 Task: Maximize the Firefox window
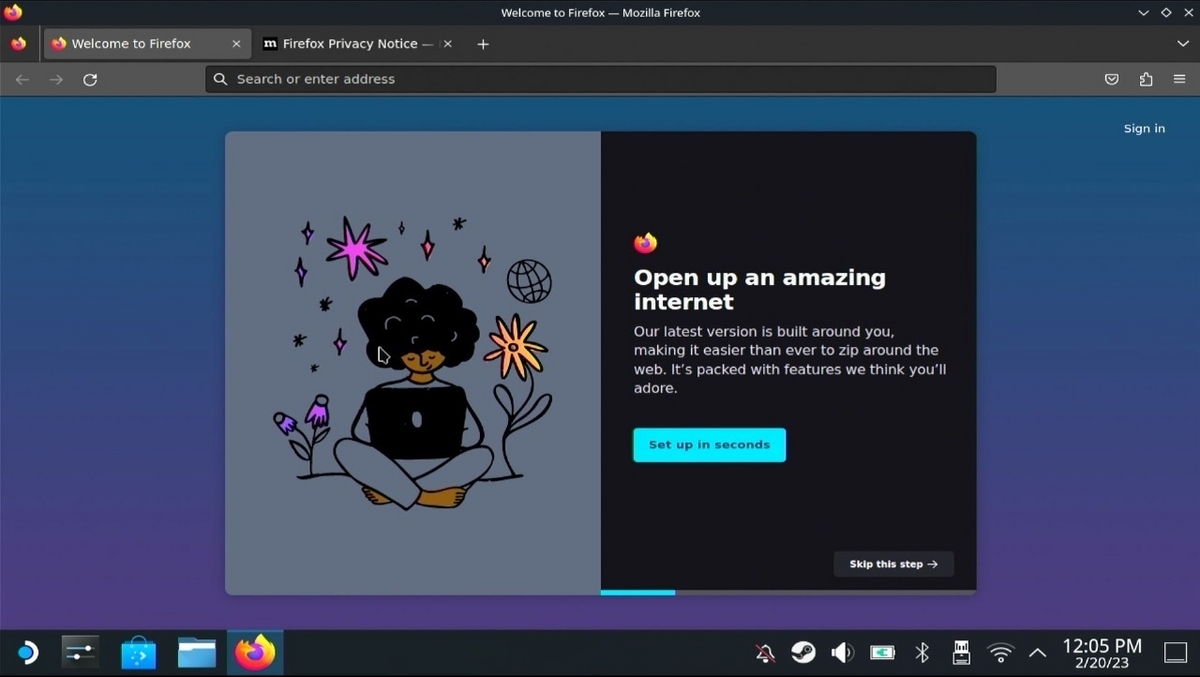click(x=1165, y=13)
